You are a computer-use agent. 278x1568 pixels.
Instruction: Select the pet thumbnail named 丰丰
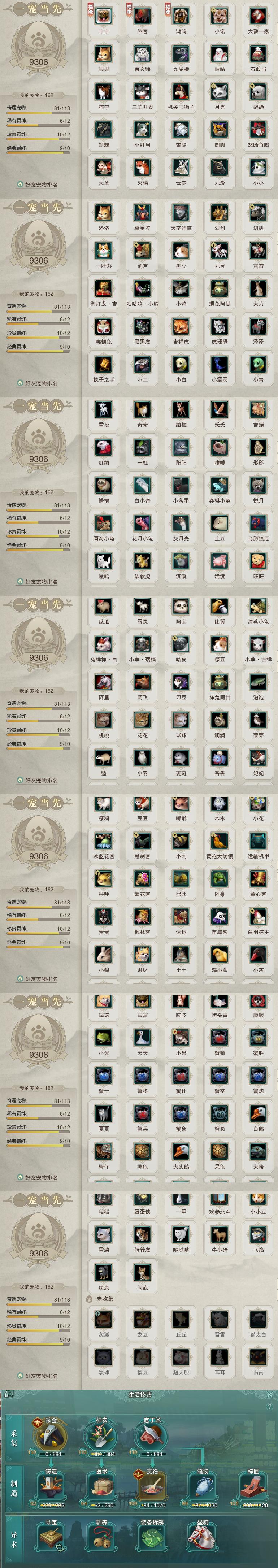coord(104,17)
